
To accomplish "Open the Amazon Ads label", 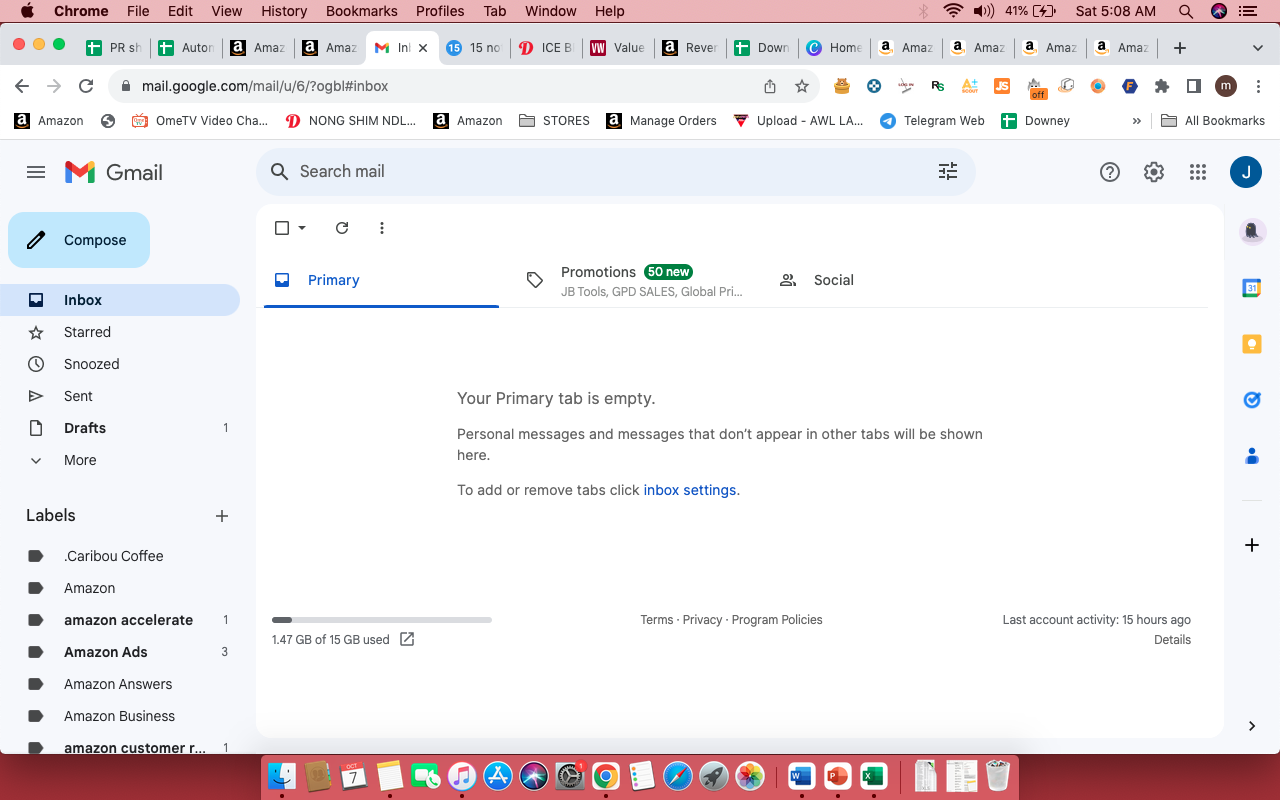I will (x=120, y=652).
